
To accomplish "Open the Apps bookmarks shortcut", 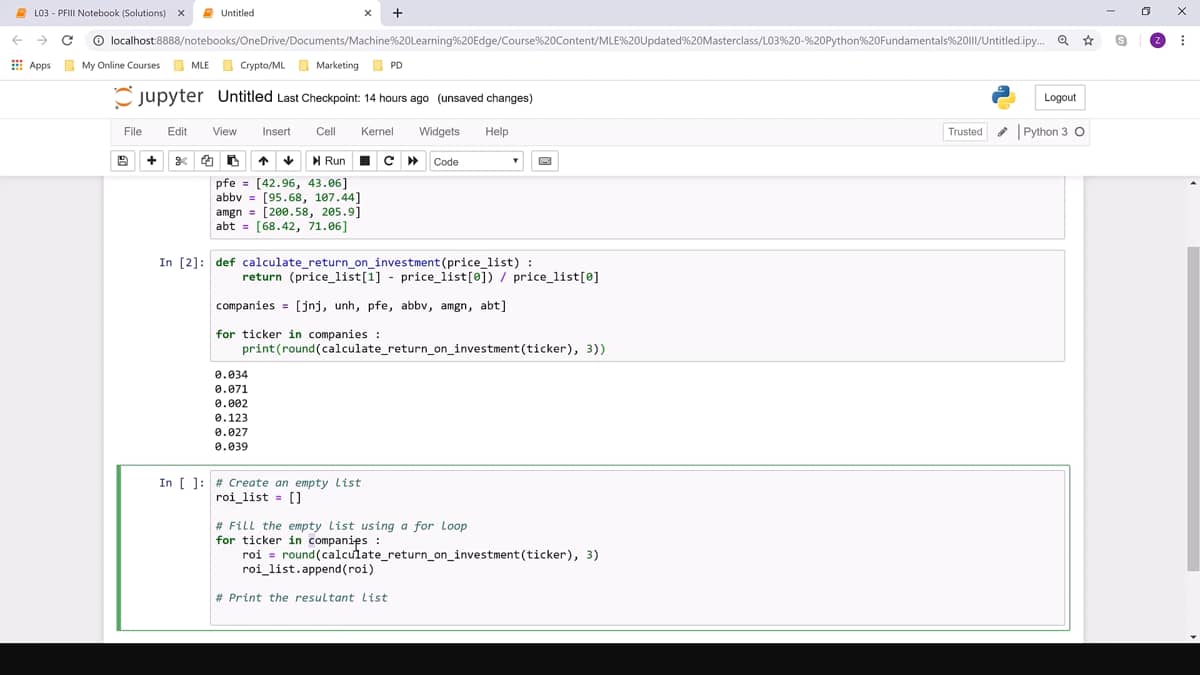I will 31,65.
